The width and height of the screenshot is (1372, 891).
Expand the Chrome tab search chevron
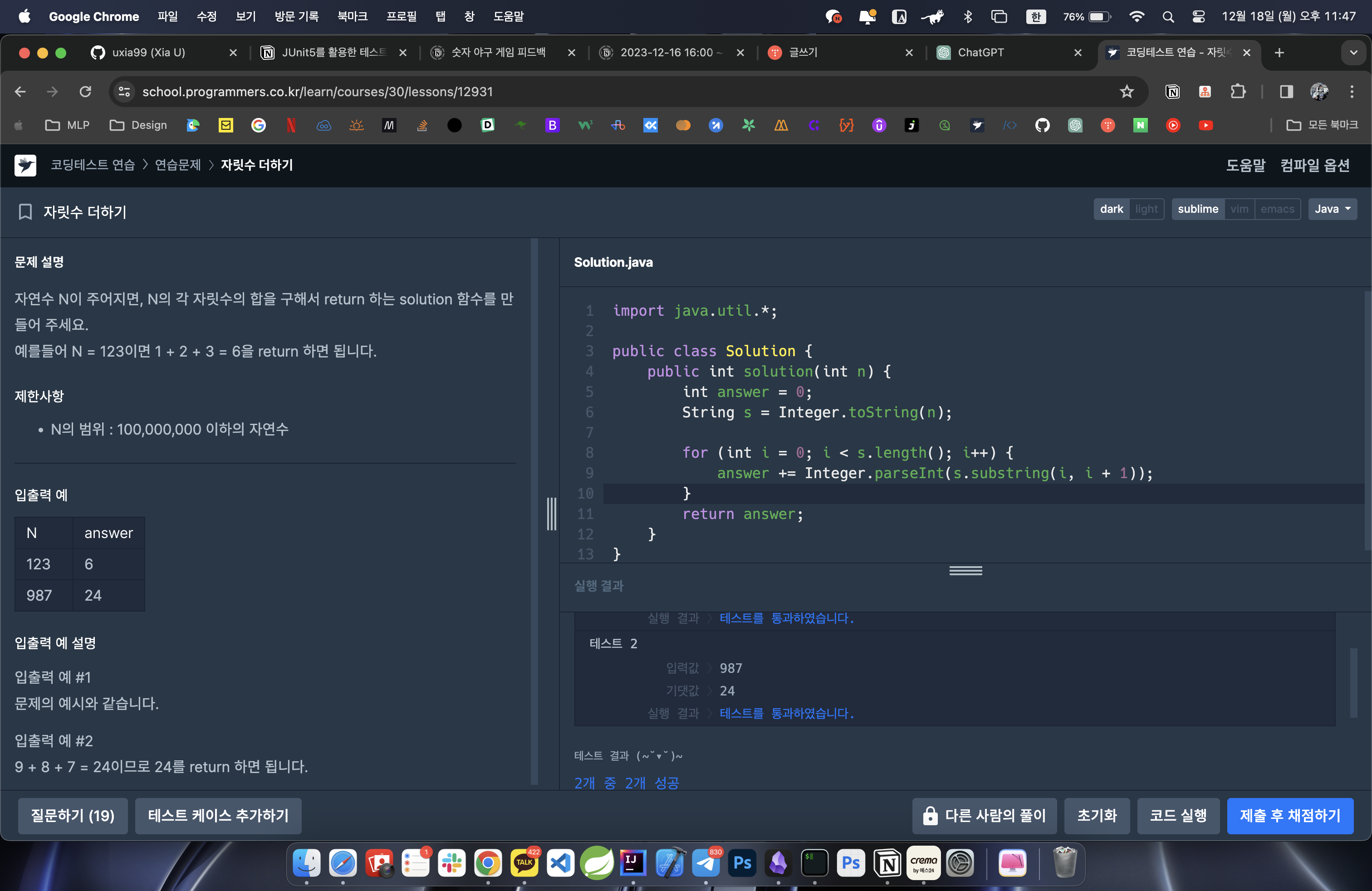point(1353,53)
